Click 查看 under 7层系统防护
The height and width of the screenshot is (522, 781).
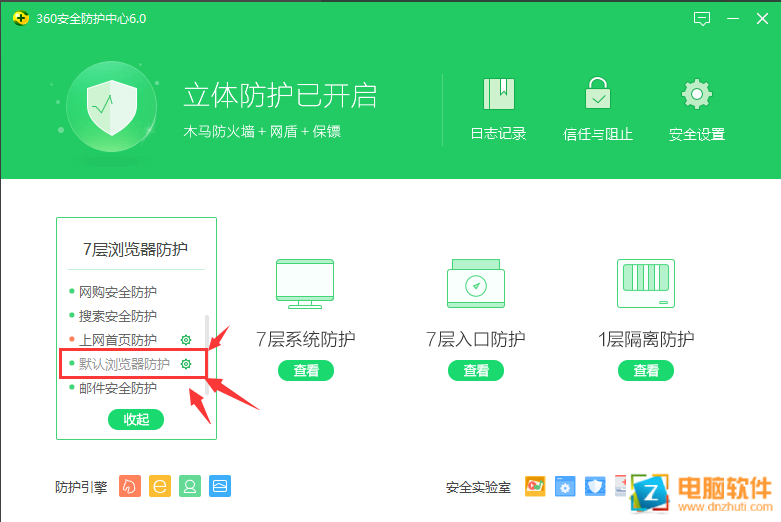pos(306,370)
